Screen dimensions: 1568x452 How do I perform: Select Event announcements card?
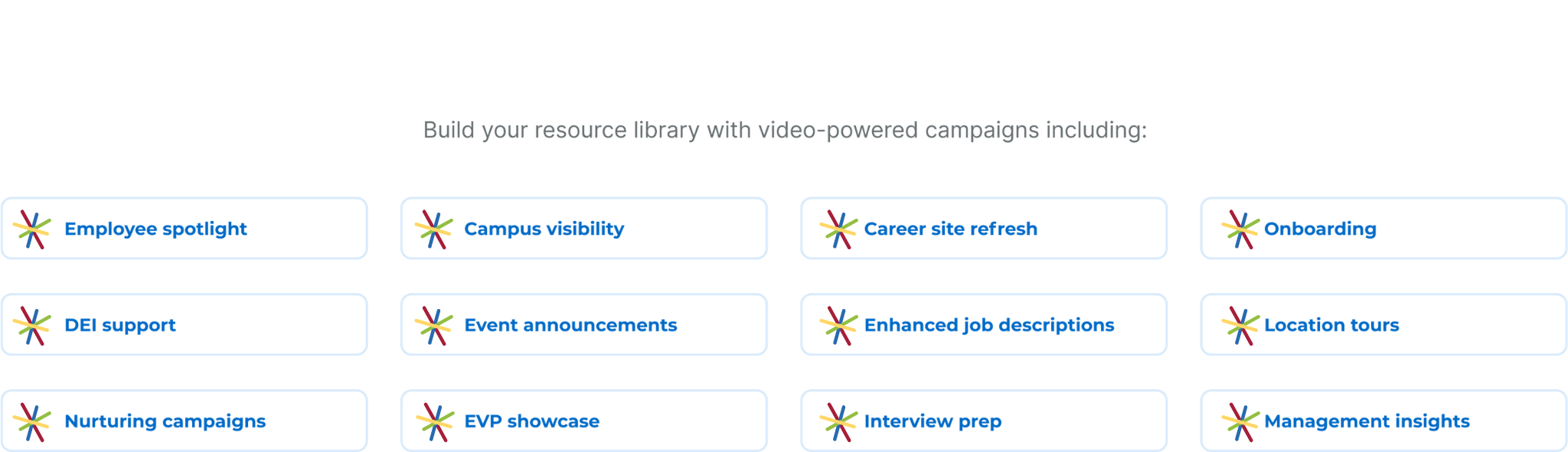[x=584, y=325]
